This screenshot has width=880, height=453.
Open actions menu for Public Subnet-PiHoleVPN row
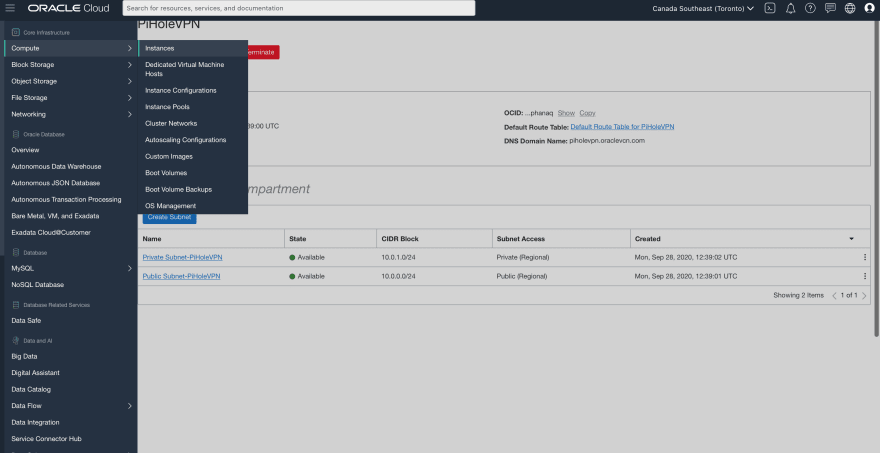864,276
